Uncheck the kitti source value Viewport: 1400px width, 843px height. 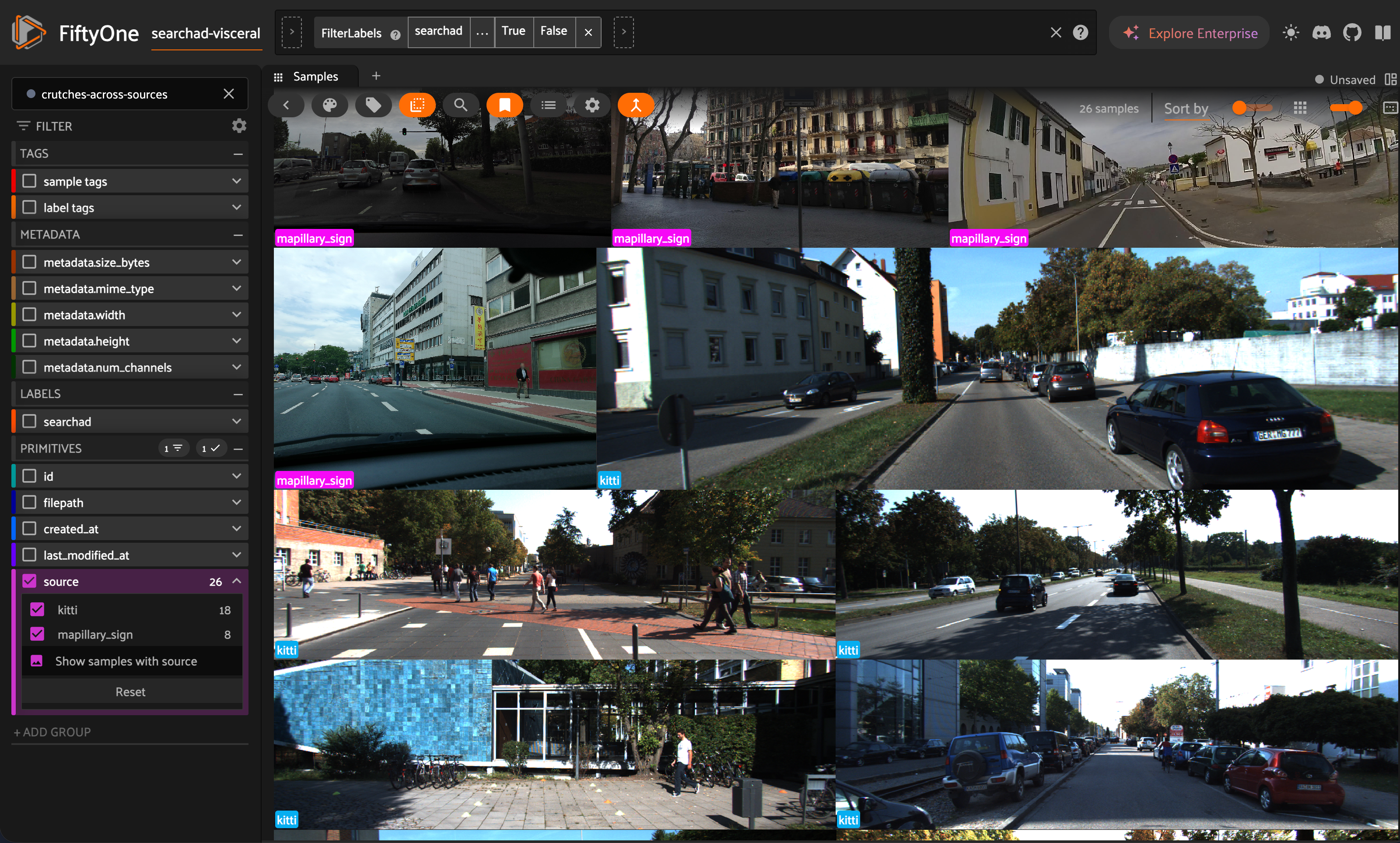point(37,610)
